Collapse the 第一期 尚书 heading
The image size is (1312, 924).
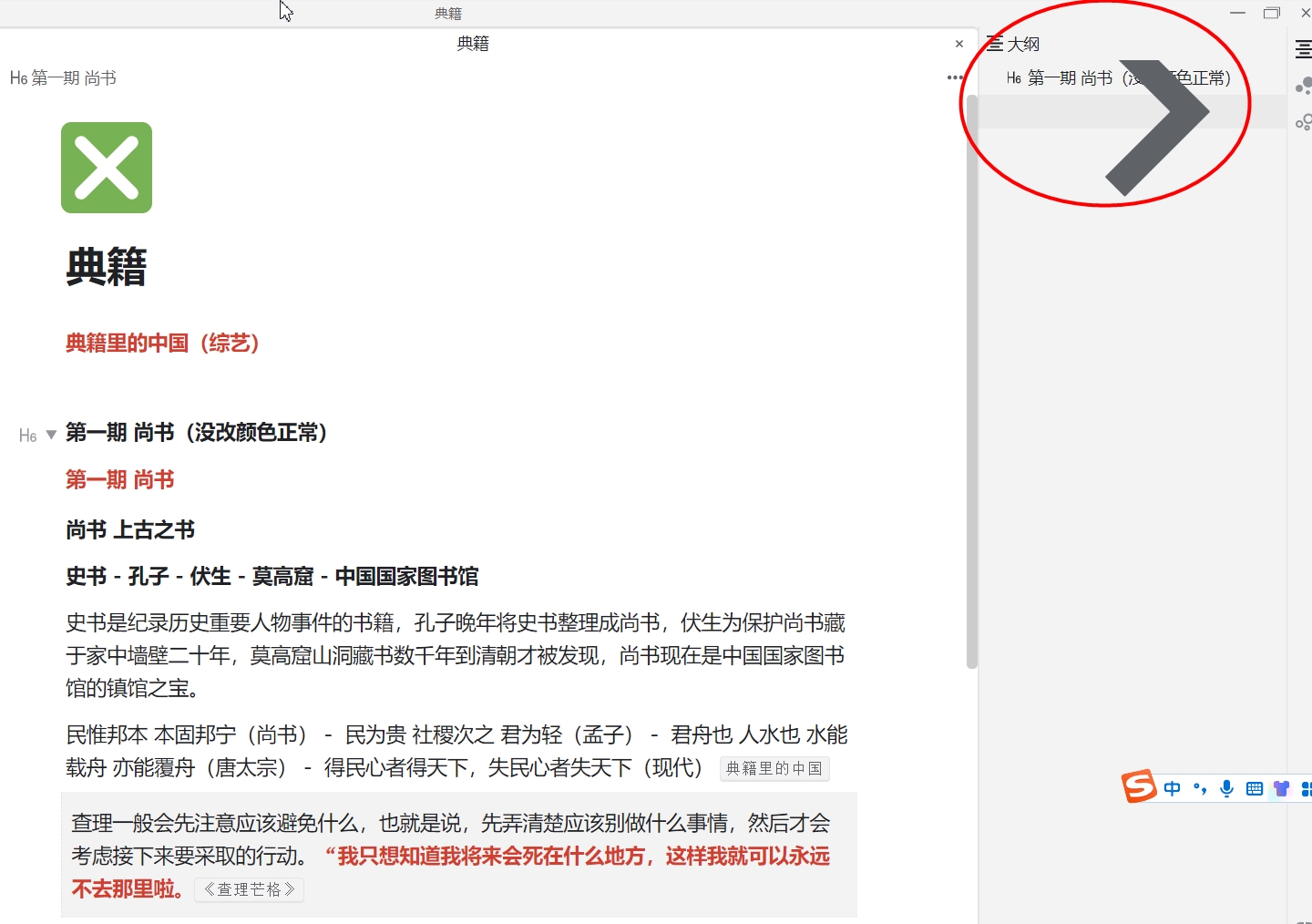click(52, 435)
